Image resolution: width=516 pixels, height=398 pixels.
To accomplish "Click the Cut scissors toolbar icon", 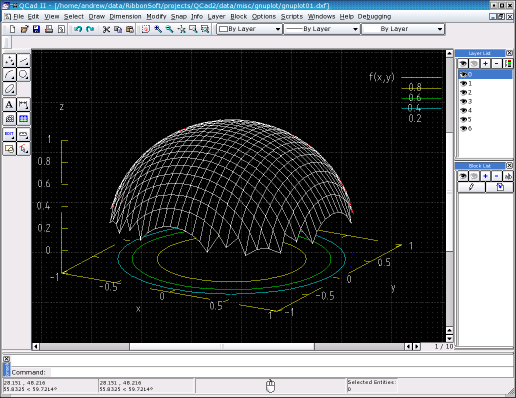I will coord(106,29).
